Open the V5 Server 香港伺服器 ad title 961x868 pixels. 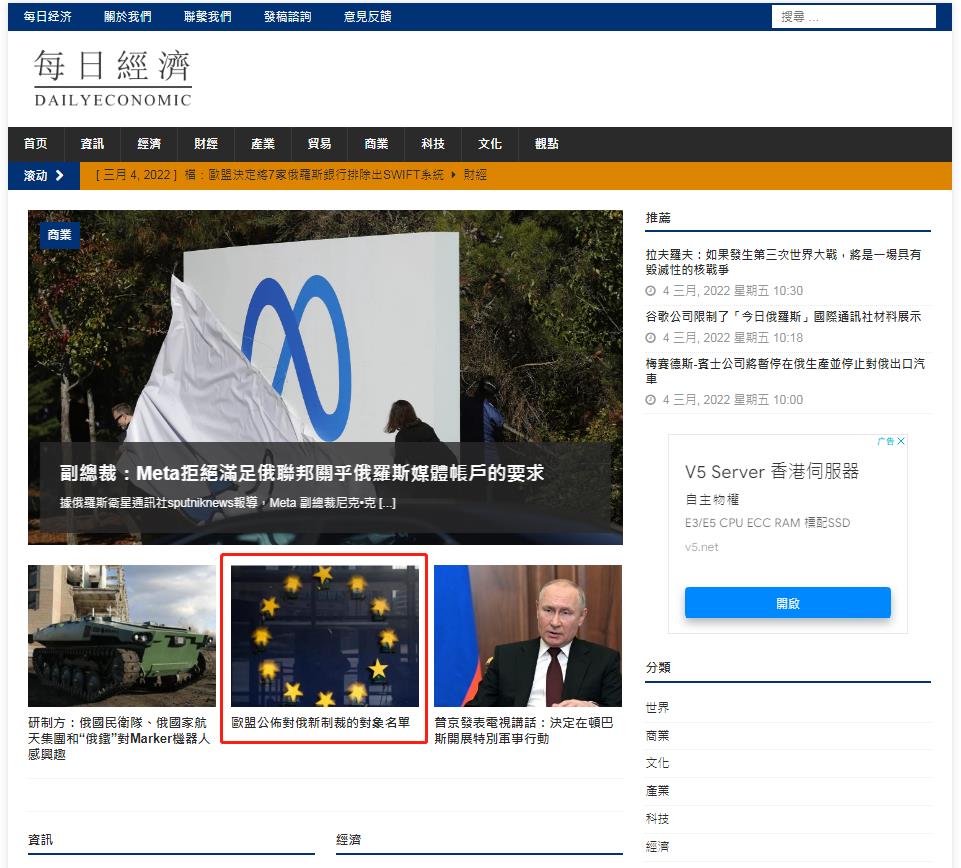(772, 471)
